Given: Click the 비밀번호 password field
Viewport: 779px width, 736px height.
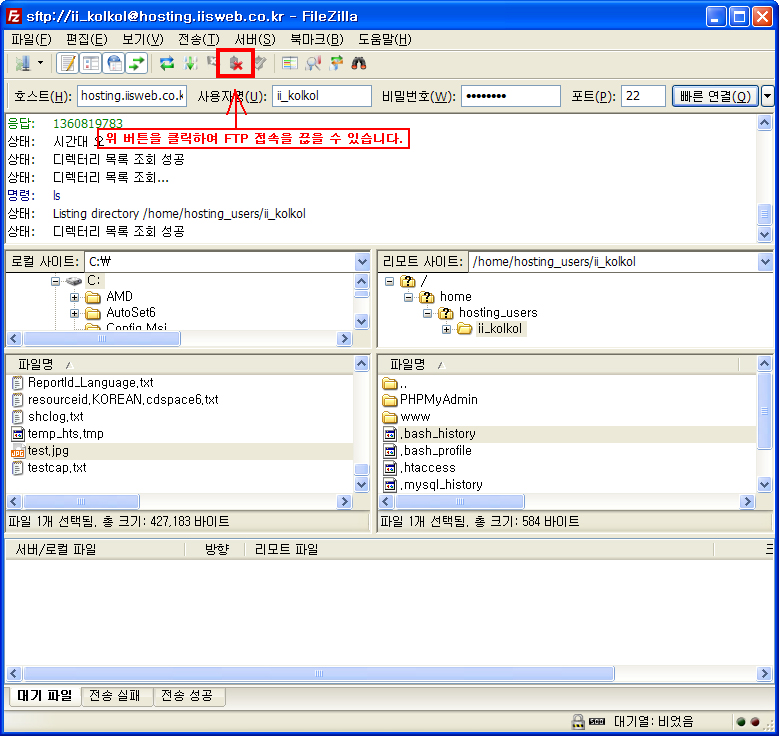Looking at the screenshot, I should (x=511, y=96).
